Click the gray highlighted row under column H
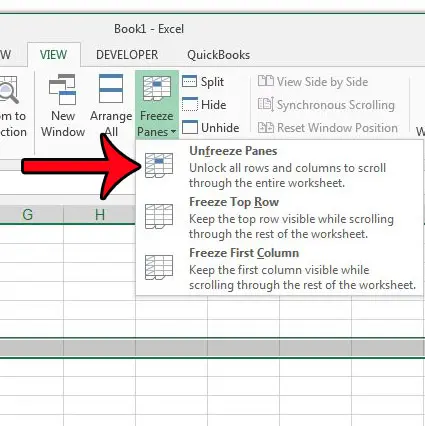Image resolution: width=425 pixels, height=426 pixels. click(x=99, y=348)
